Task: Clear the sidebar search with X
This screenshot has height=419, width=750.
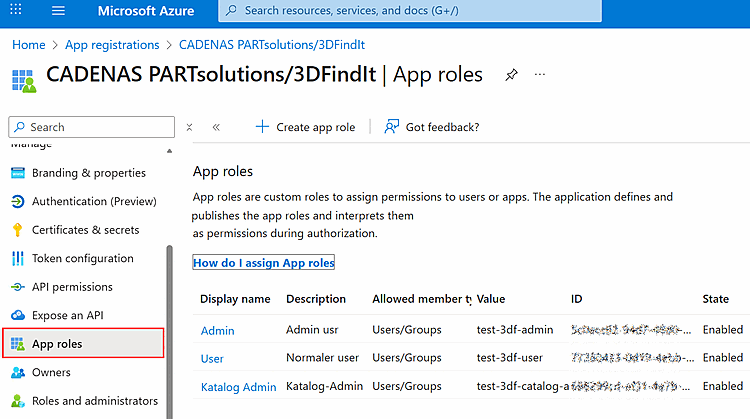Action: pos(189,127)
